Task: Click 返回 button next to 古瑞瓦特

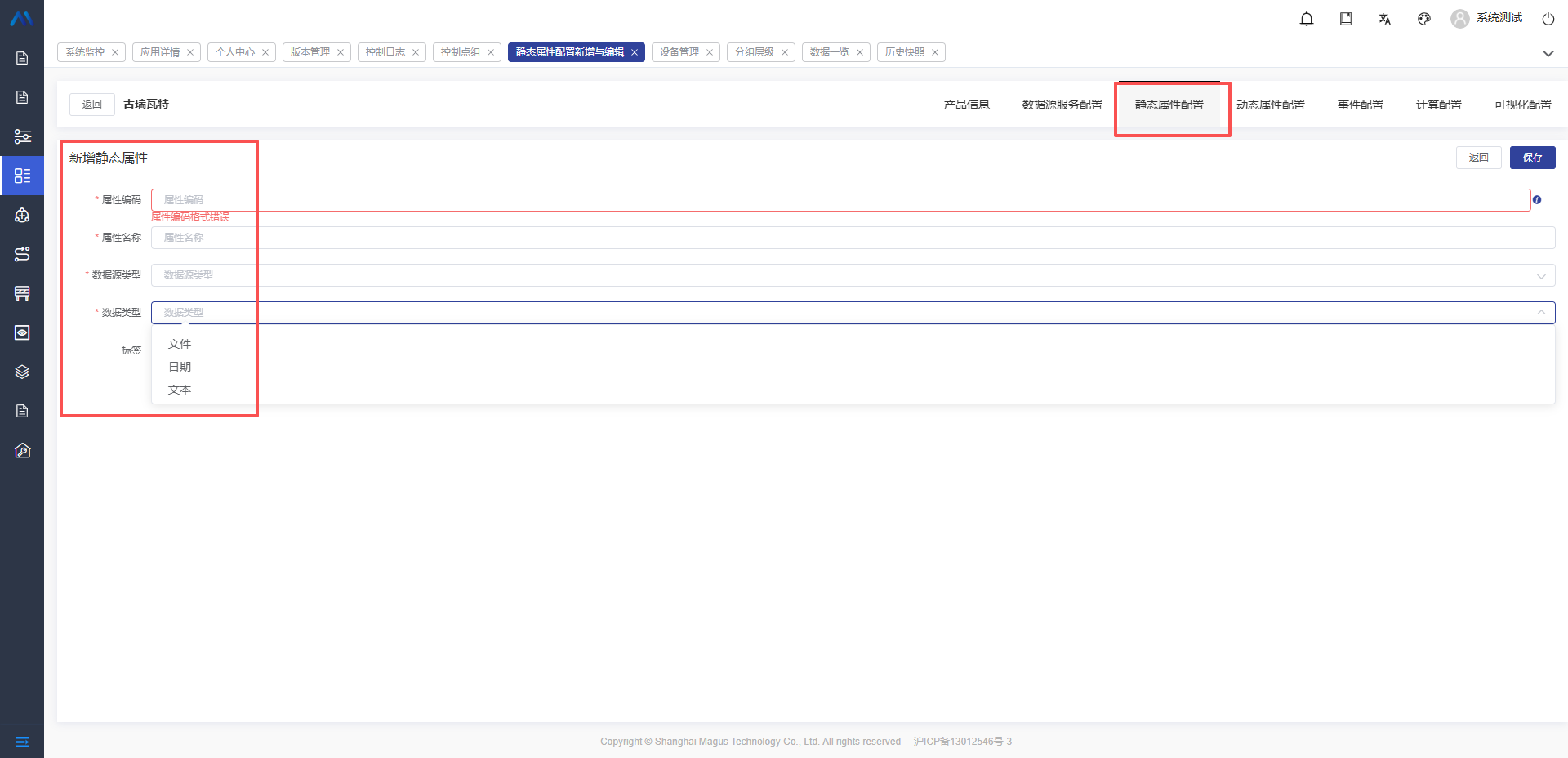Action: 91,105
